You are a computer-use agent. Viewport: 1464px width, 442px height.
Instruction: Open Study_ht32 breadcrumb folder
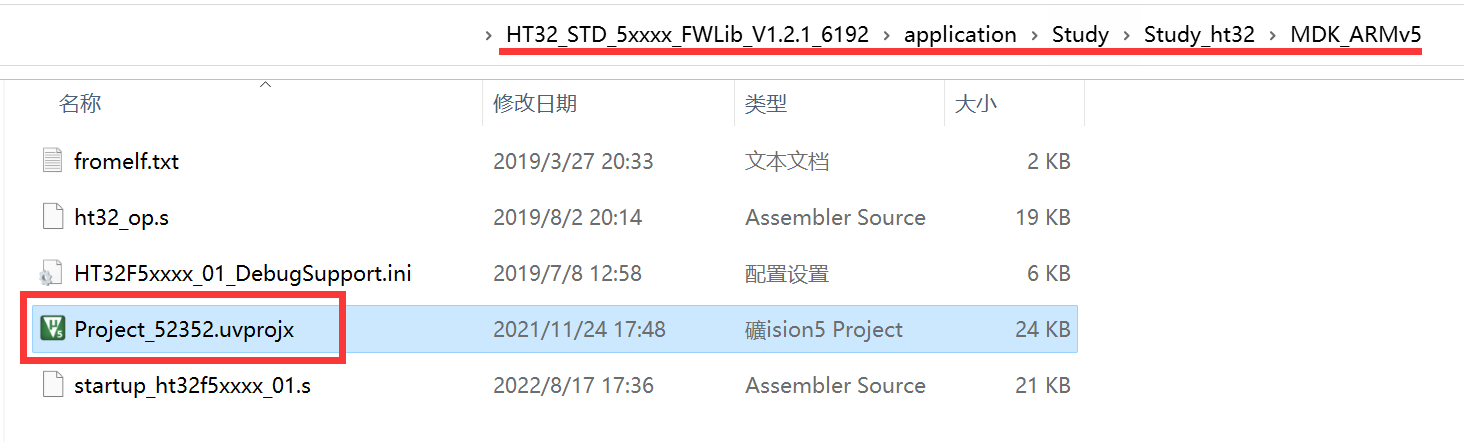pos(1199,35)
